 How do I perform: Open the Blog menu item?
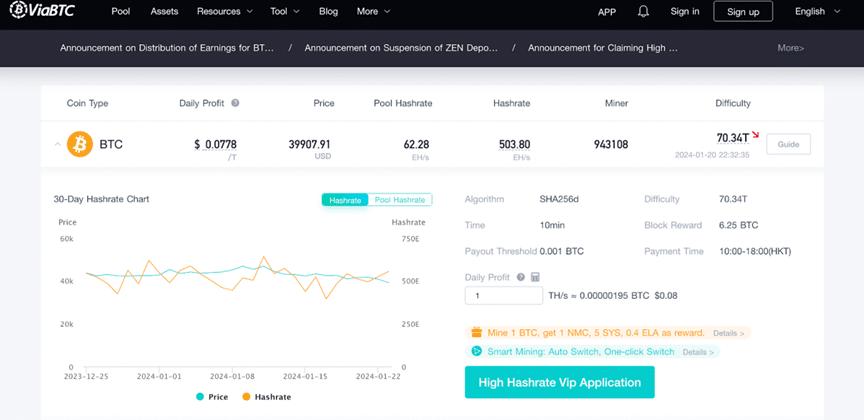tap(328, 12)
